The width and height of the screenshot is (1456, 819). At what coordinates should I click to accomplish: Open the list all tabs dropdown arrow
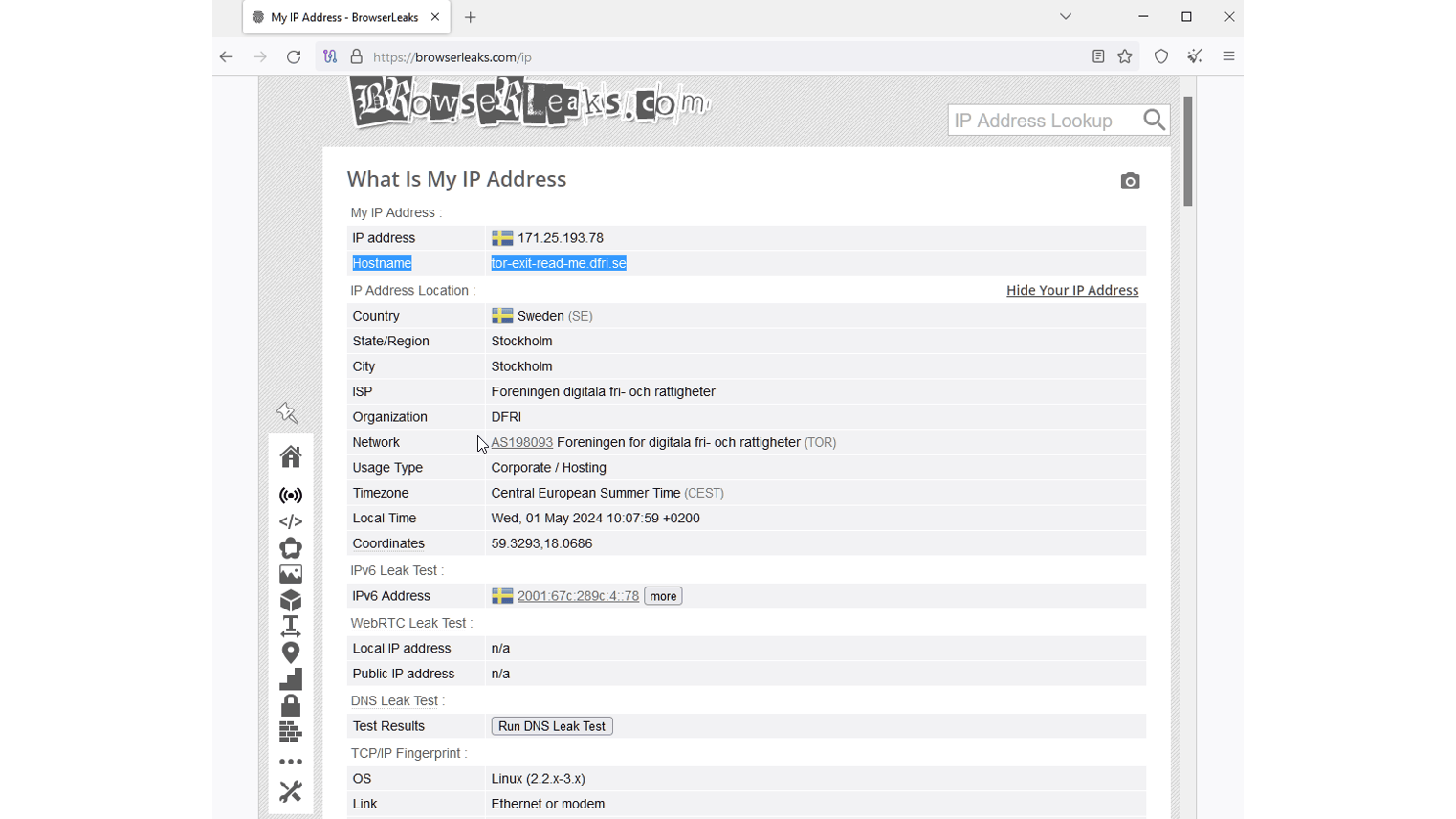(1066, 17)
